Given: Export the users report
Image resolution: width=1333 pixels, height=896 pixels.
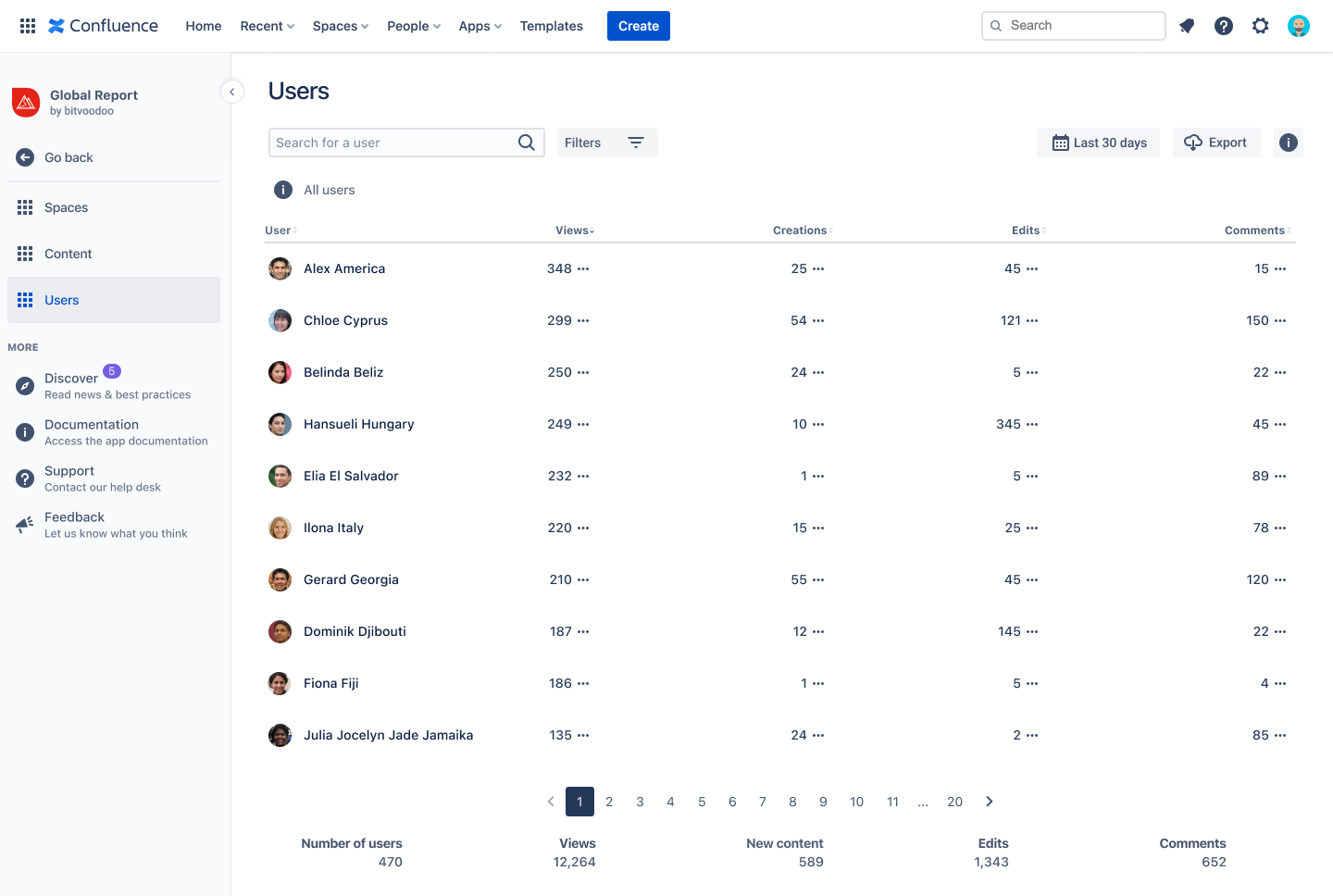Looking at the screenshot, I should point(1216,143).
